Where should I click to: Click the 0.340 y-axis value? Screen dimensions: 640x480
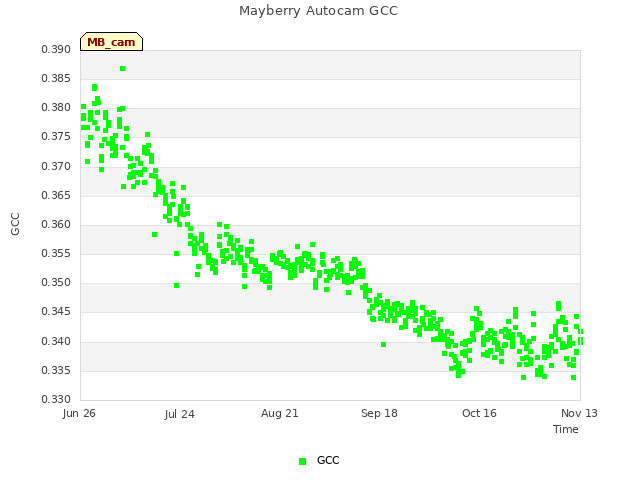point(56,341)
